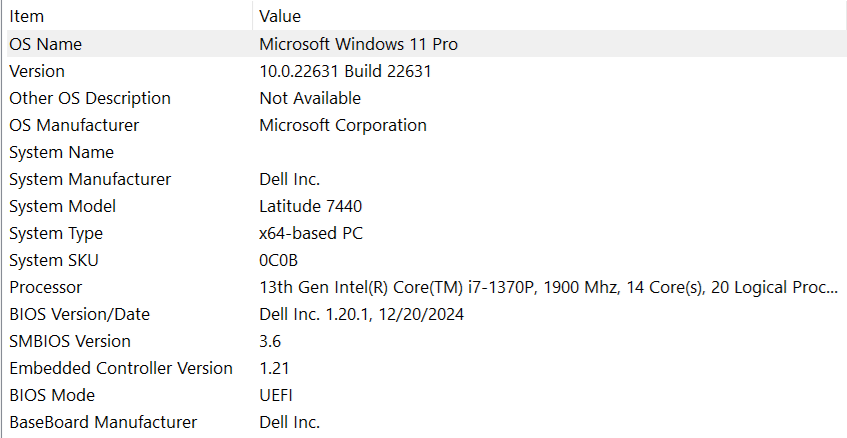
Task: Select the System Type entry
Action: click(x=56, y=233)
